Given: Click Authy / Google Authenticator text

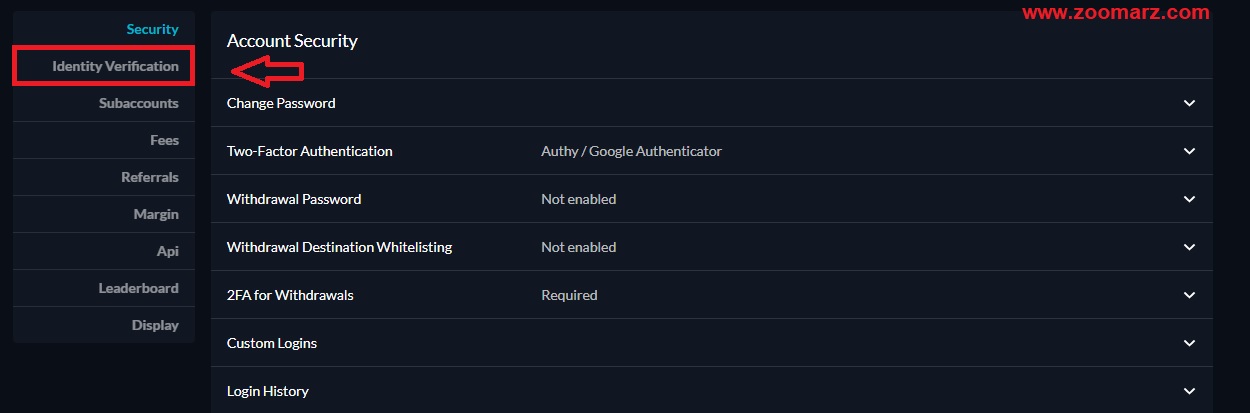Looking at the screenshot, I should [x=631, y=151].
